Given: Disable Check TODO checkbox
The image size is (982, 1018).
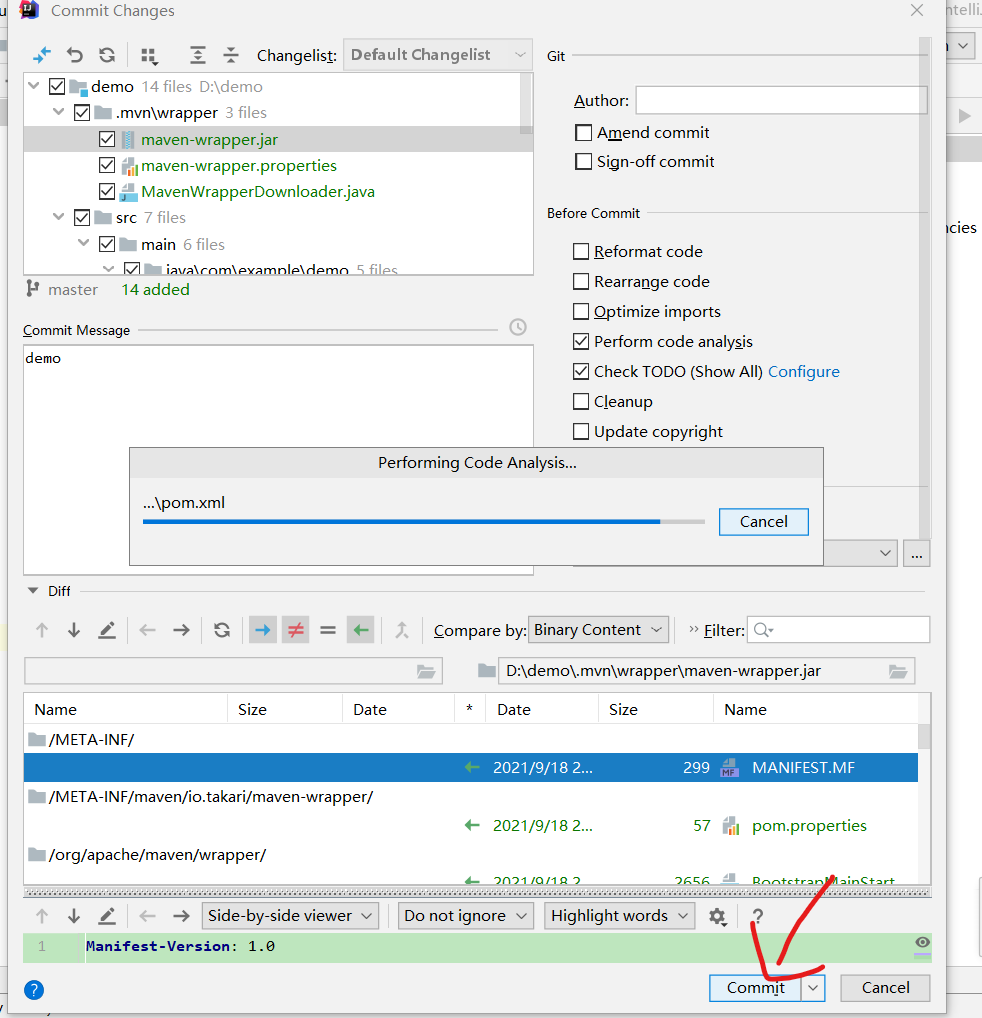Looking at the screenshot, I should click(581, 371).
